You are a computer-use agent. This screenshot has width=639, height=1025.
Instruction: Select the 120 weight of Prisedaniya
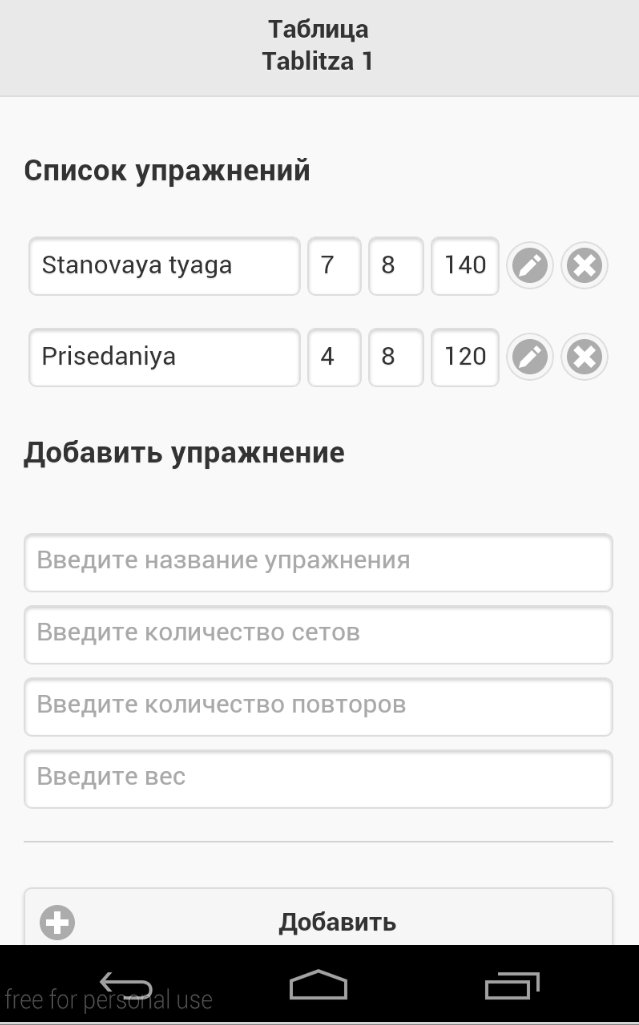click(x=464, y=357)
